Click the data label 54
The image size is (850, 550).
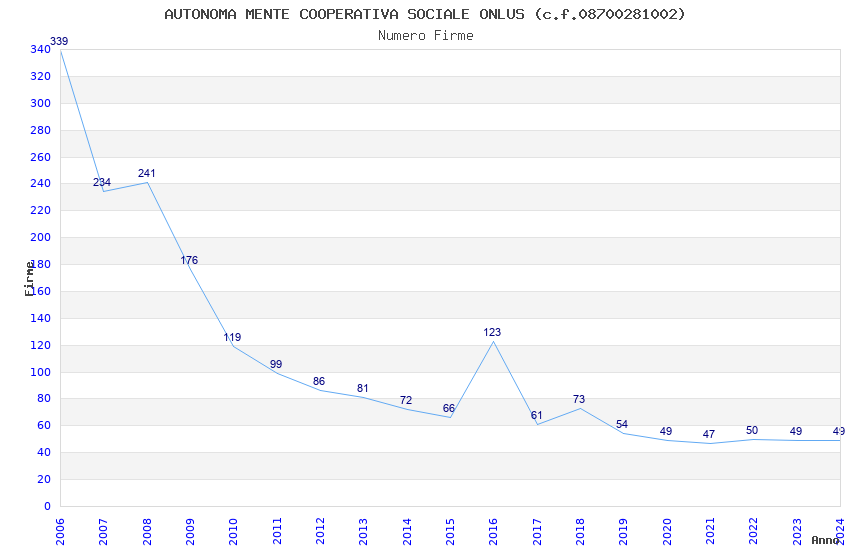[x=622, y=424]
